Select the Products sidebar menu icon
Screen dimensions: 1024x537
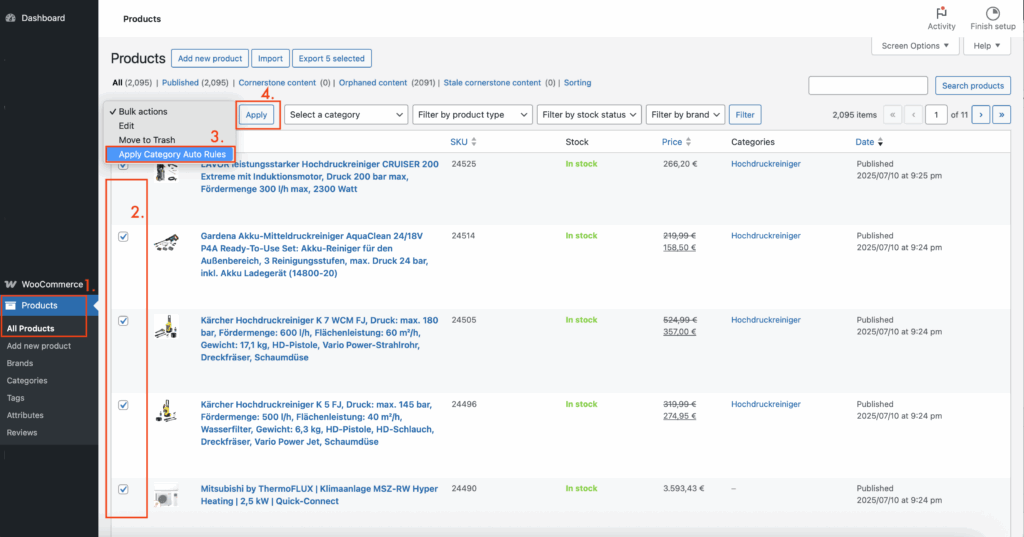(10, 305)
